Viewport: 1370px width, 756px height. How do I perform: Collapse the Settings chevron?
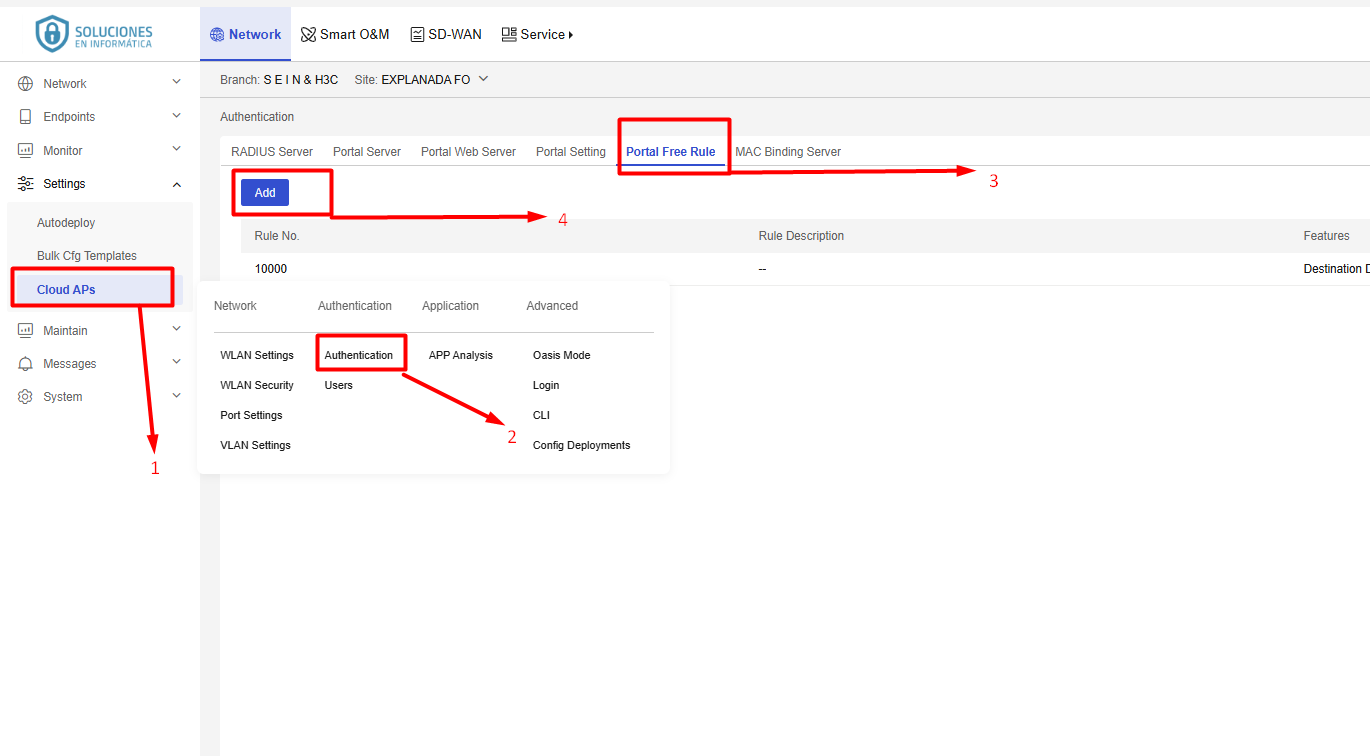pyautogui.click(x=177, y=184)
